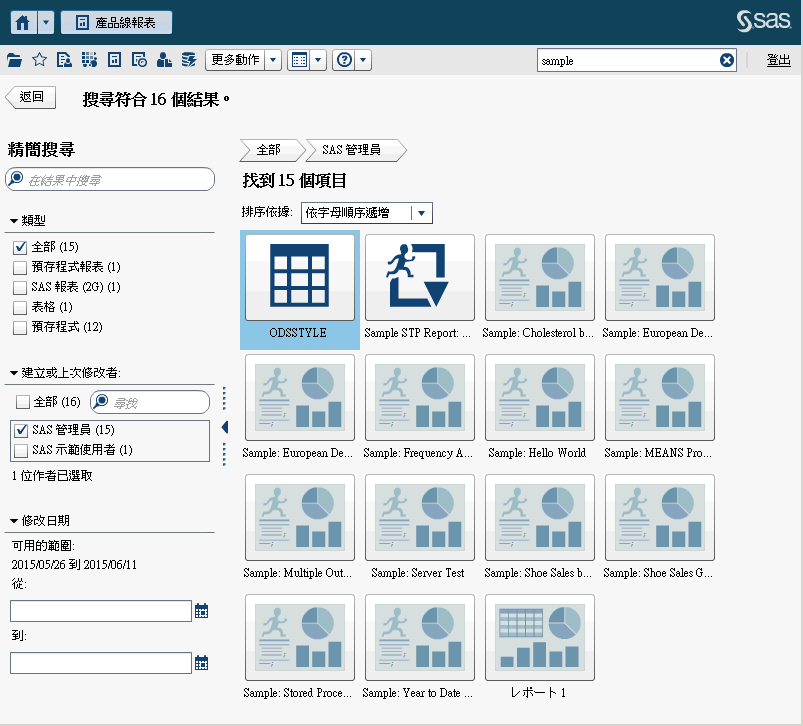Uncheck the SAS 管理員 (15) author filter

point(20,430)
